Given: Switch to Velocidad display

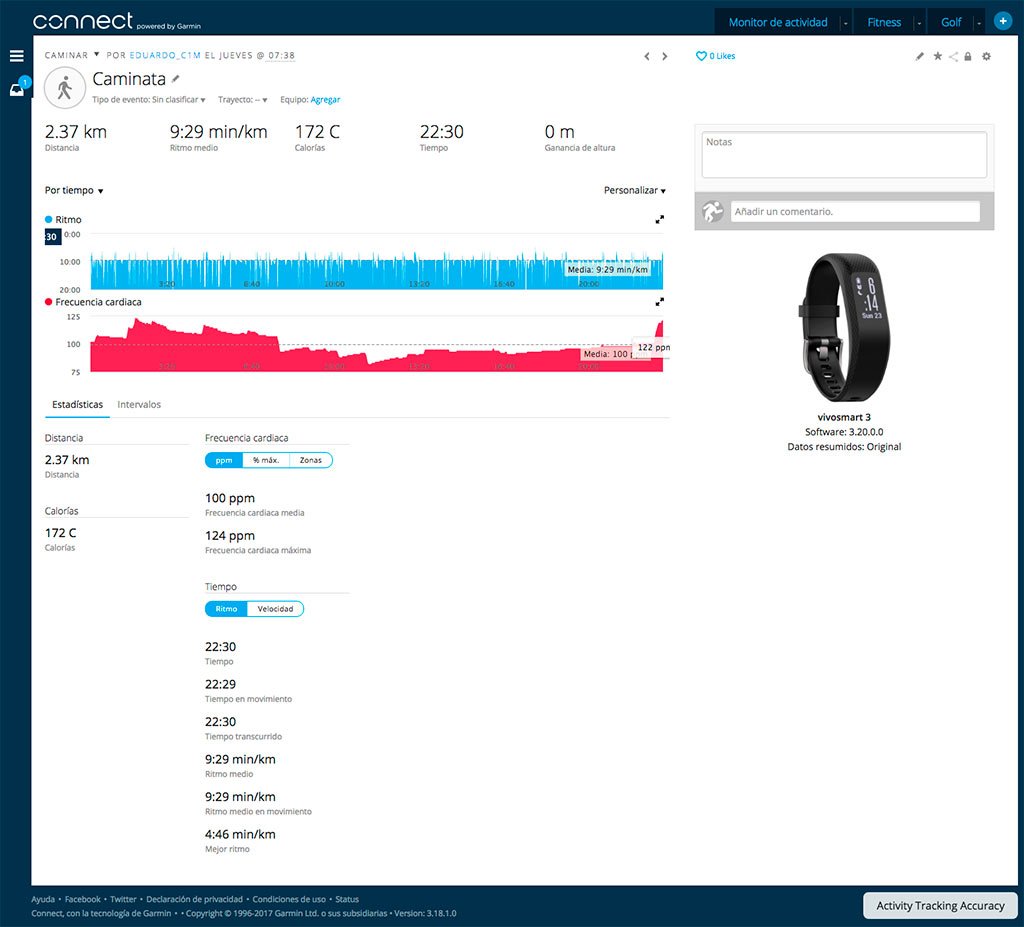Looking at the screenshot, I should coord(275,609).
